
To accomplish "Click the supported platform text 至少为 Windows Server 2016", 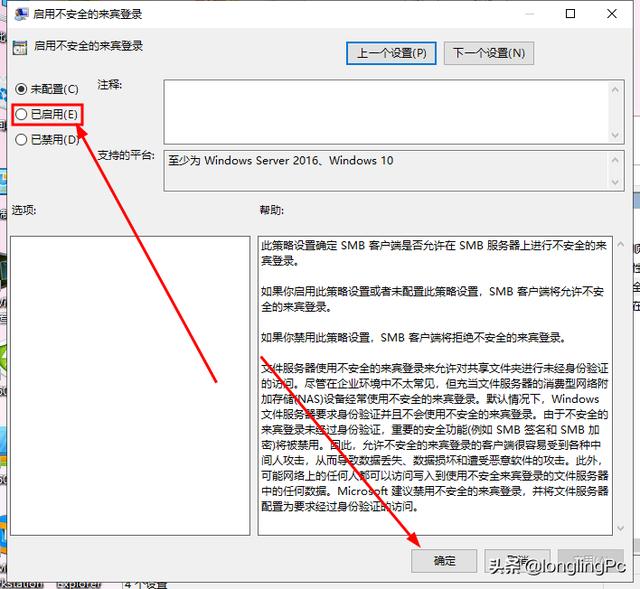I will tap(281, 161).
